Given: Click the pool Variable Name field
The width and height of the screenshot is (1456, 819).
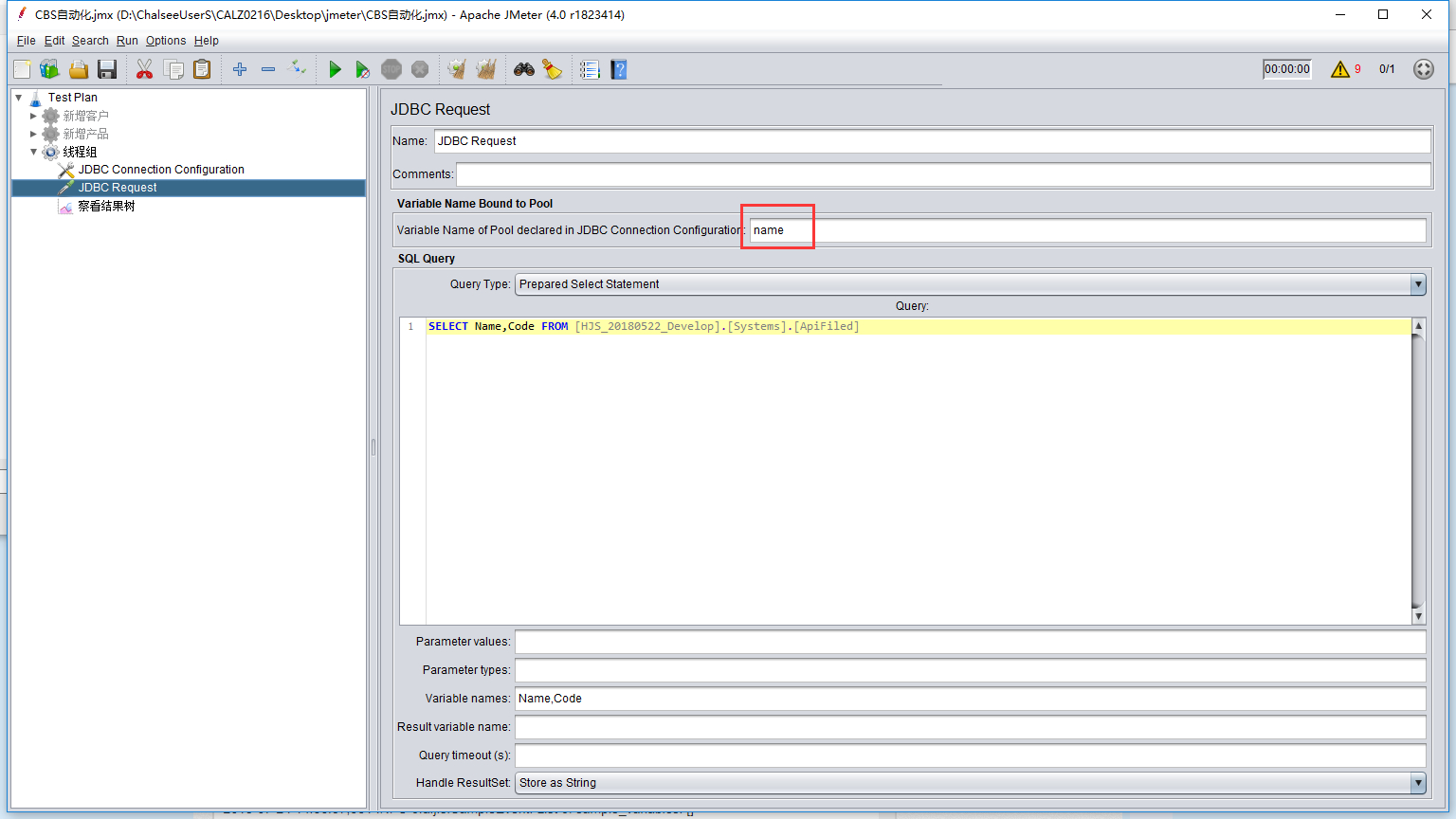Looking at the screenshot, I should click(1087, 230).
